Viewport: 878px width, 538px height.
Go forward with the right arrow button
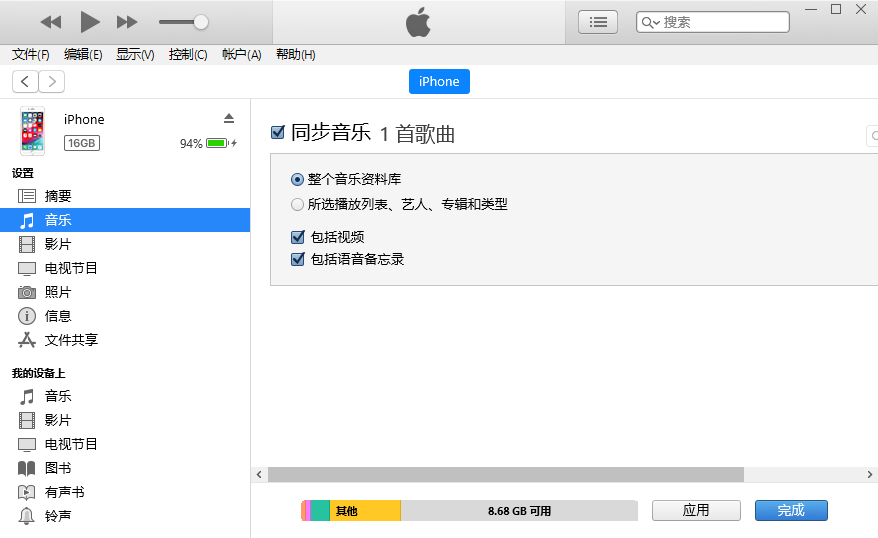[52, 82]
